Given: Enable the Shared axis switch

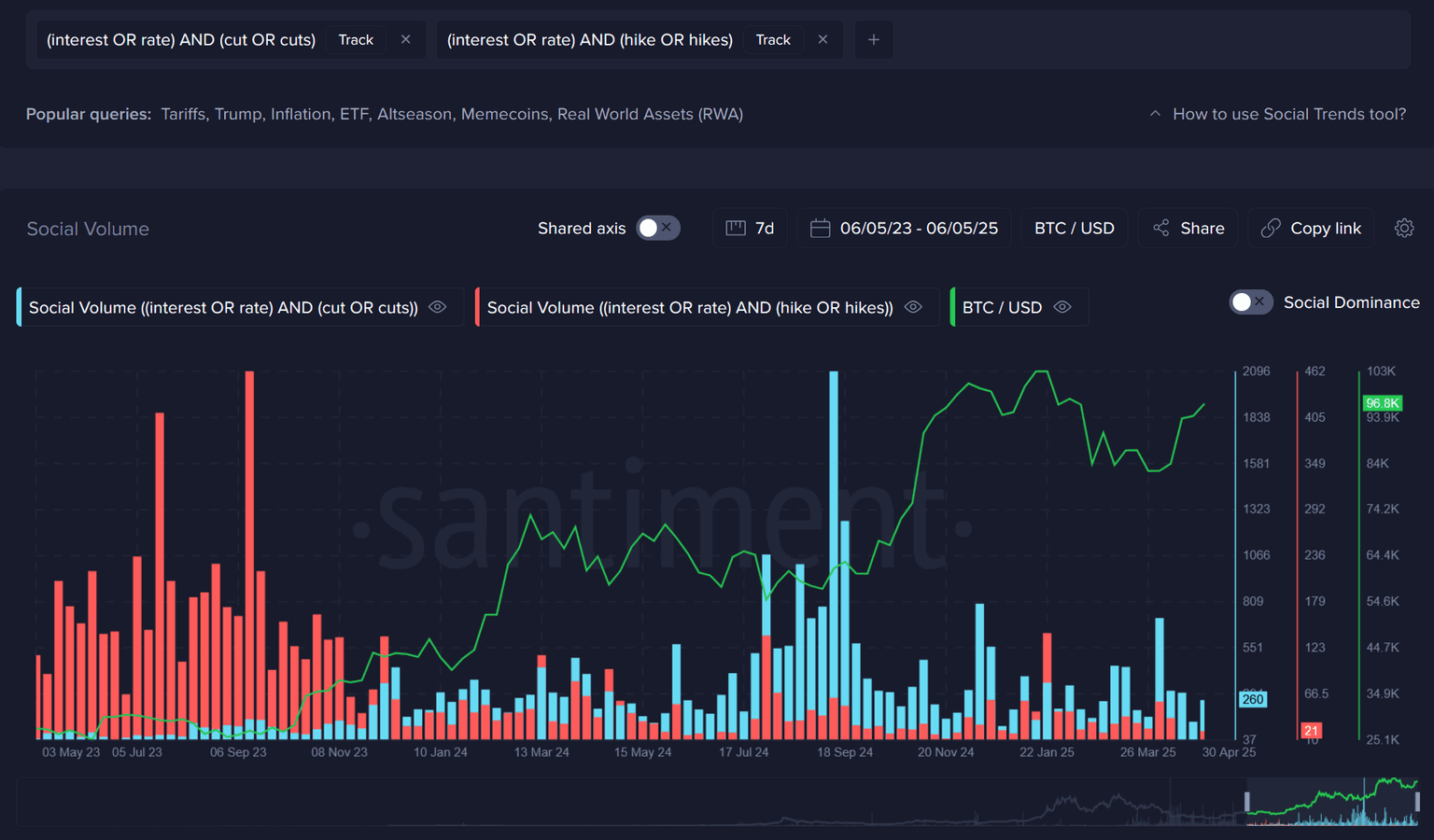Looking at the screenshot, I should pos(657,228).
